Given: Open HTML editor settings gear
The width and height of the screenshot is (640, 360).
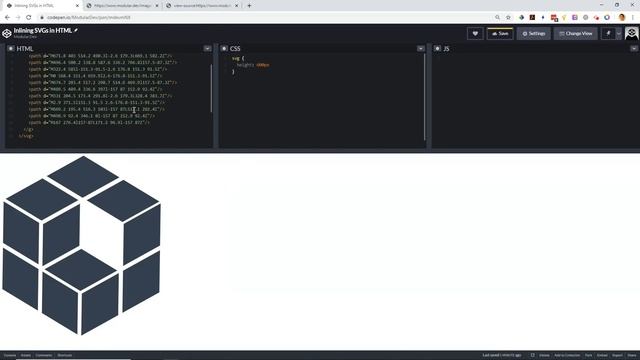Looking at the screenshot, I should (x=11, y=49).
